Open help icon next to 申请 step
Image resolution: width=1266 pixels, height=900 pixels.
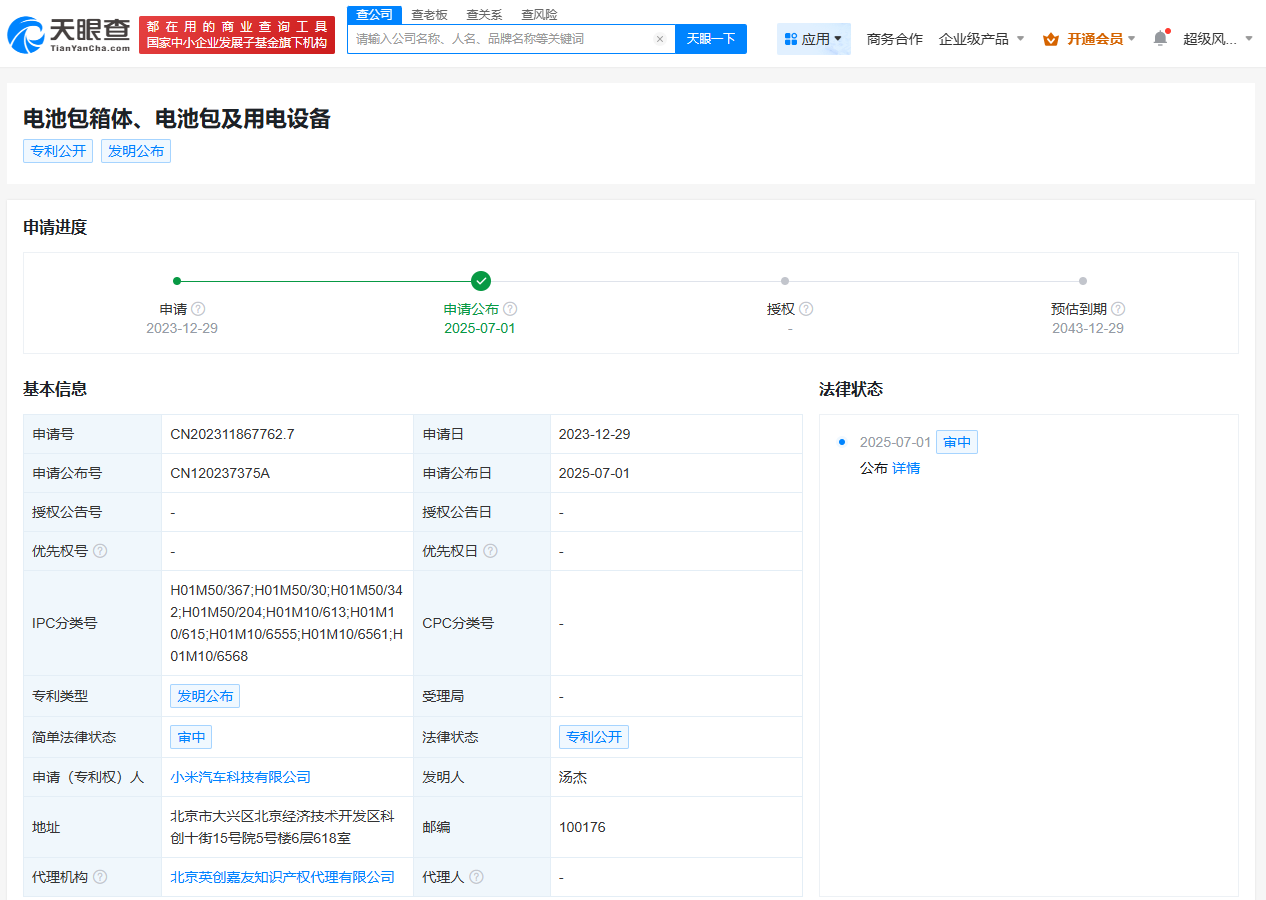click(198, 309)
